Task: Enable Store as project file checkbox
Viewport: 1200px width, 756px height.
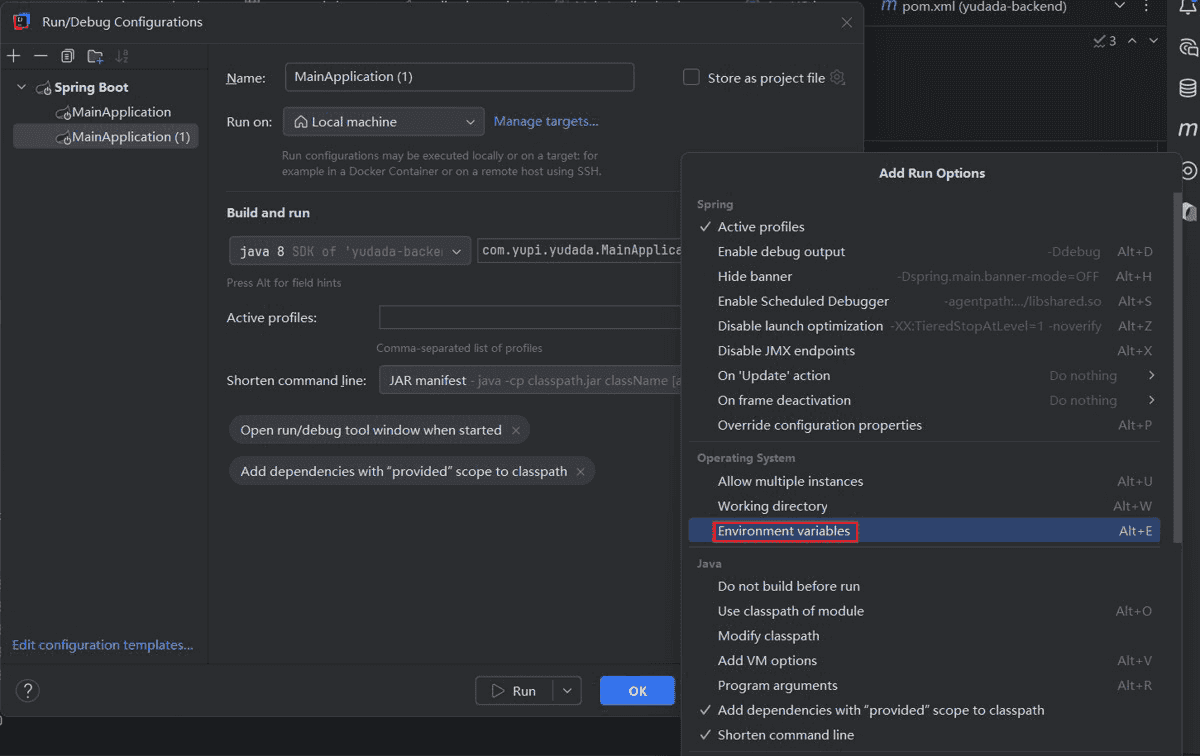Action: [691, 78]
